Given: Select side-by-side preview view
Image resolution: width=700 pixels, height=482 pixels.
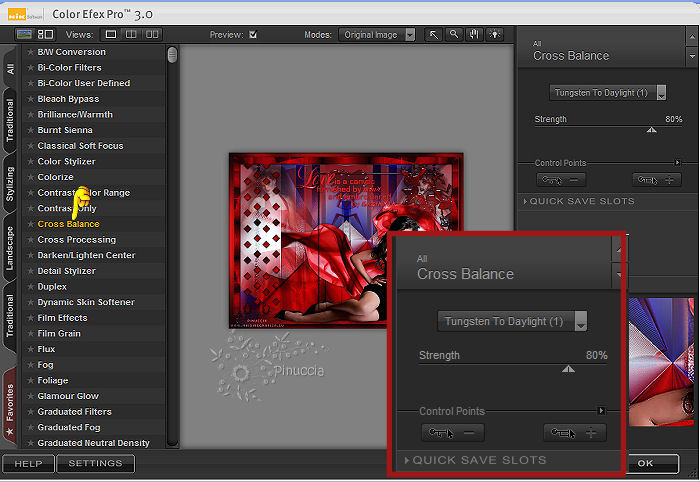Looking at the screenshot, I should (x=152, y=34).
